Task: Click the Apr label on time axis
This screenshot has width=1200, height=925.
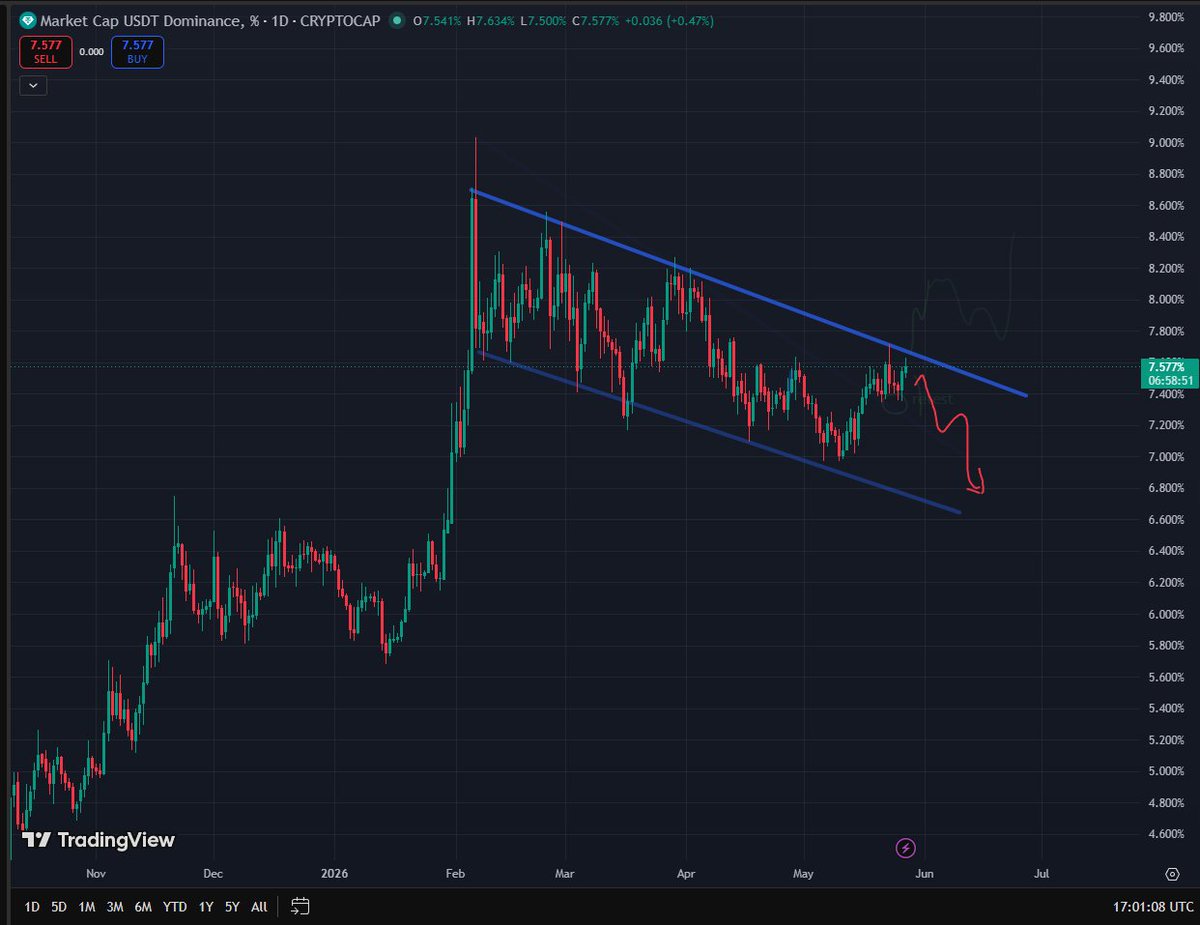Action: pyautogui.click(x=687, y=873)
